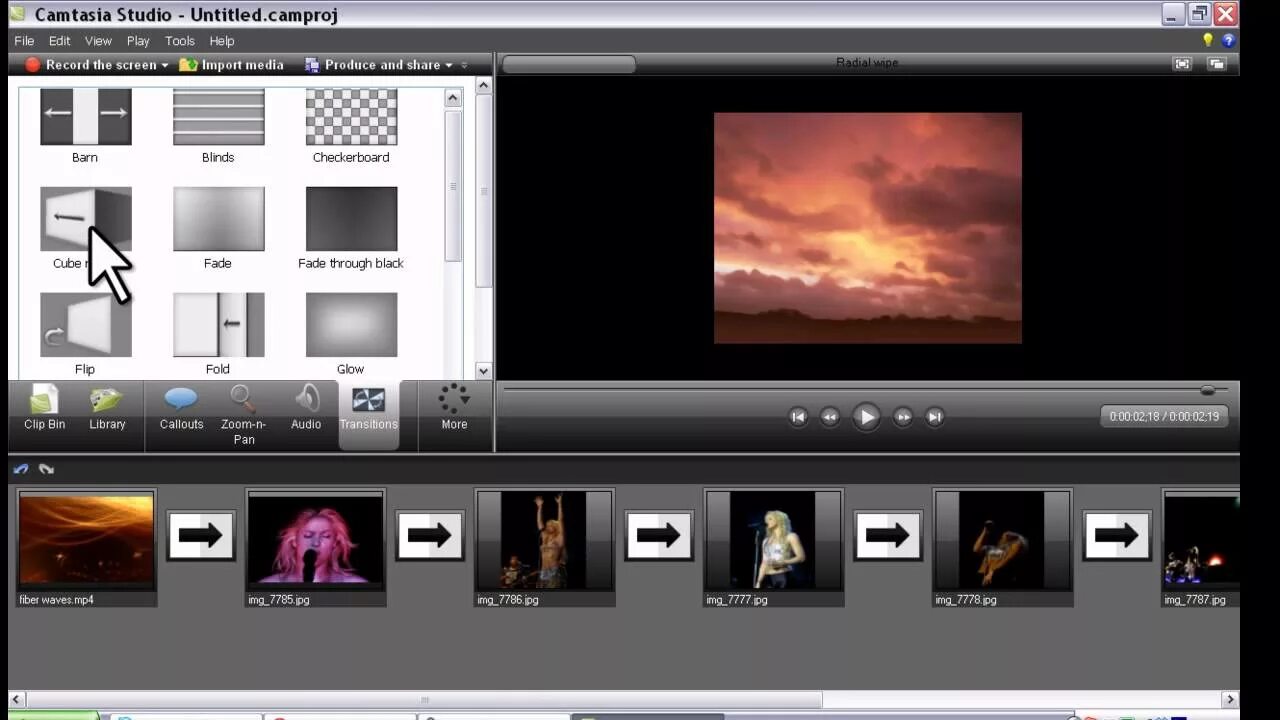
Task: Select the Glow transition
Action: point(351,325)
